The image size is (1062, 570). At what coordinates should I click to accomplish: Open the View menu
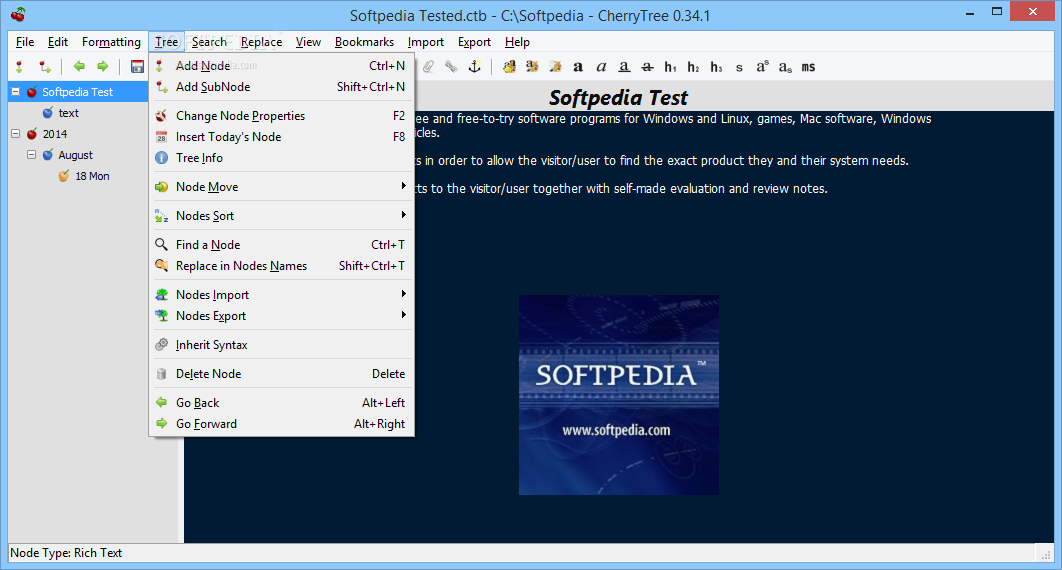[308, 42]
